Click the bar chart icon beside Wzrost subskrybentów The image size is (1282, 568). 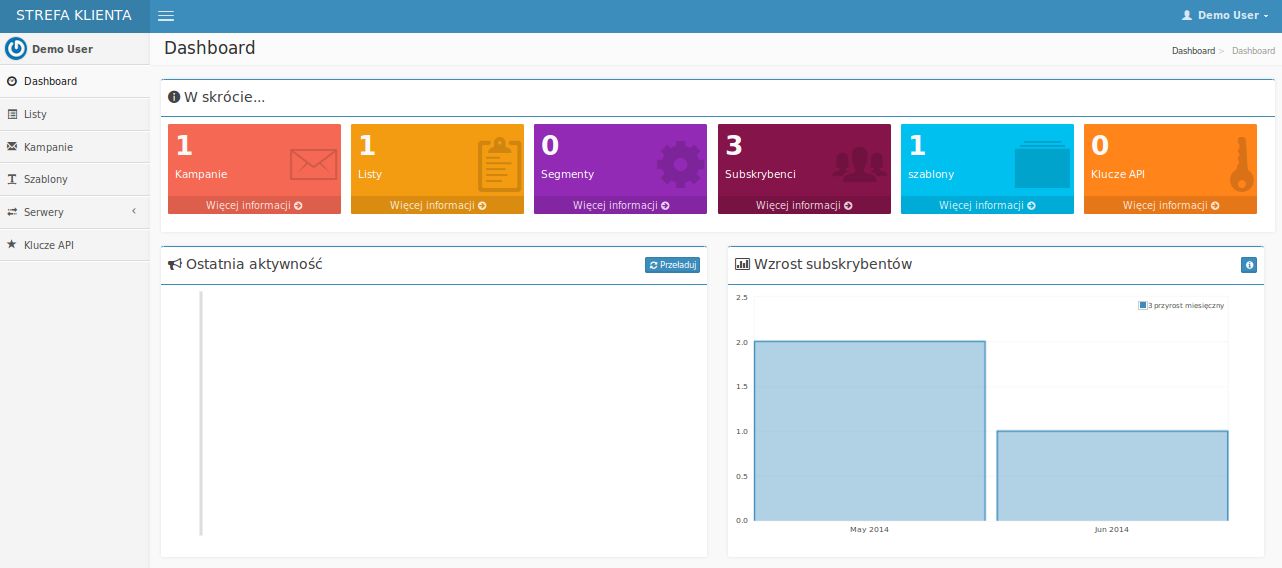coord(742,264)
